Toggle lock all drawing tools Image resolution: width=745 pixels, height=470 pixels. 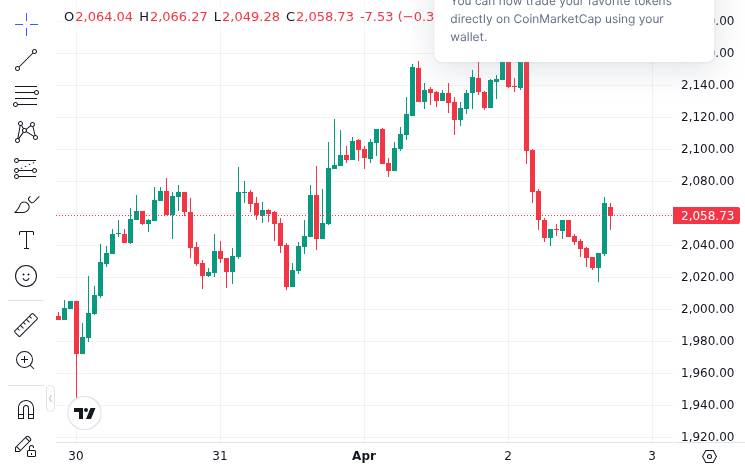click(26, 446)
